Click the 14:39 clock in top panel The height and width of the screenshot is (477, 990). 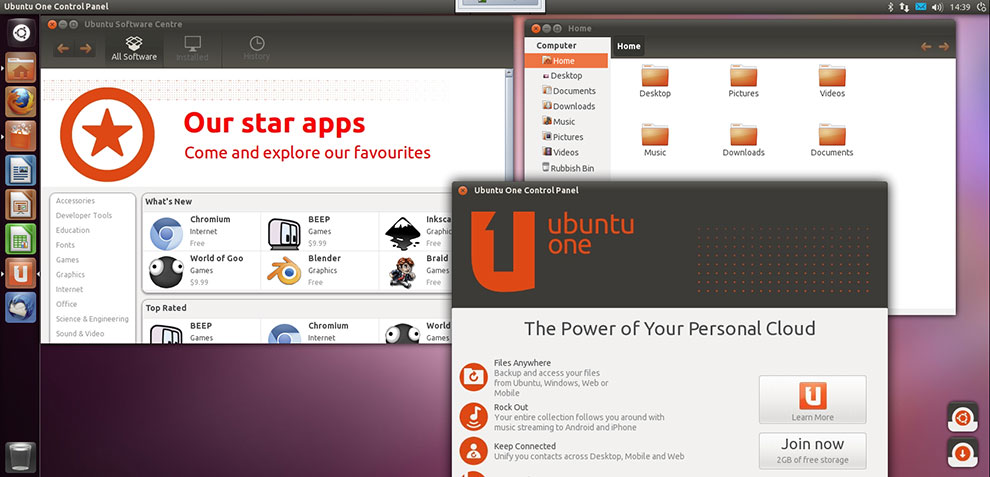point(959,7)
